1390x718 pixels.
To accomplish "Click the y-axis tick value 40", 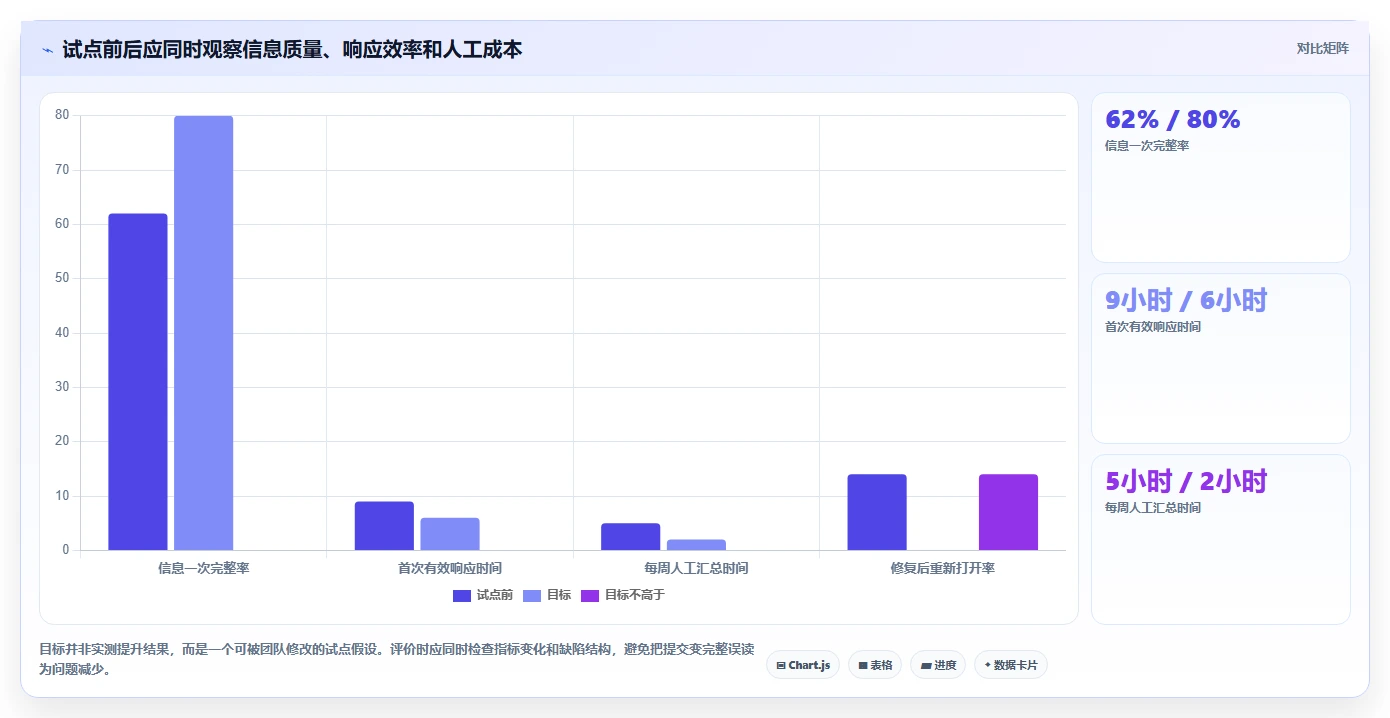I will [x=62, y=333].
